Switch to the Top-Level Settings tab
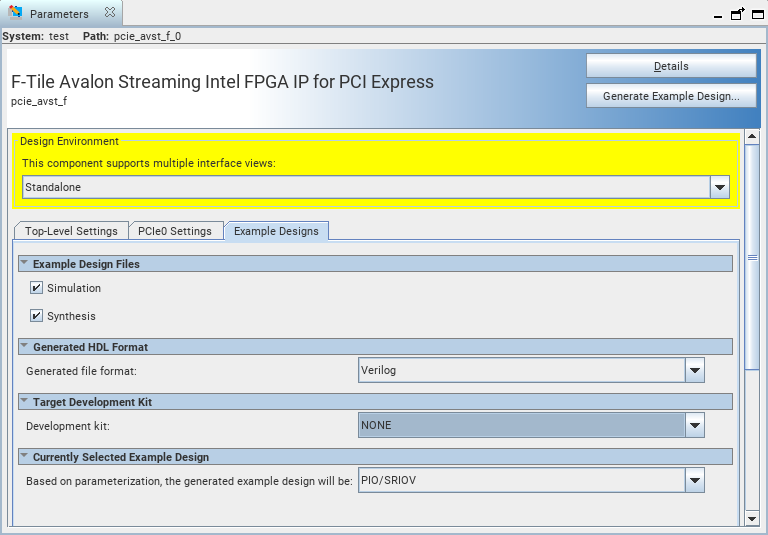This screenshot has height=535, width=768. click(x=71, y=231)
